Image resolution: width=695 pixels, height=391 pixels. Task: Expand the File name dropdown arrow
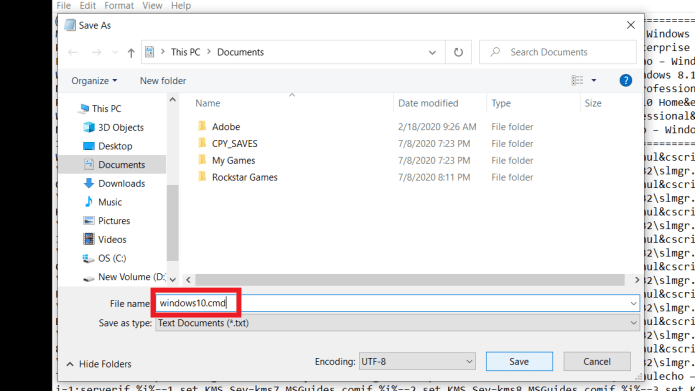[x=633, y=303]
